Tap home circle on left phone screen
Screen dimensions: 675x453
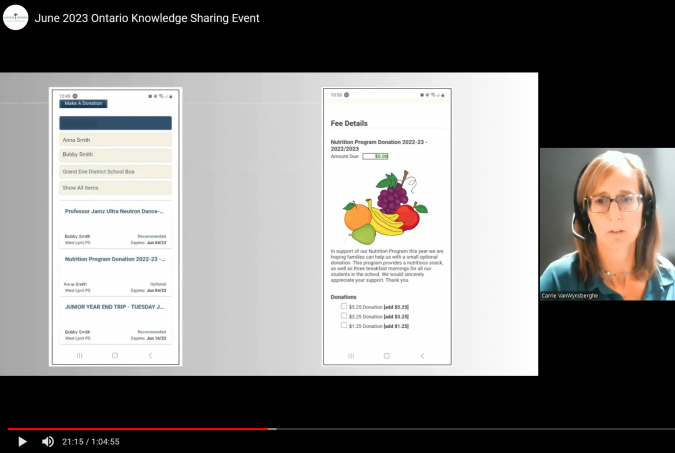point(114,355)
